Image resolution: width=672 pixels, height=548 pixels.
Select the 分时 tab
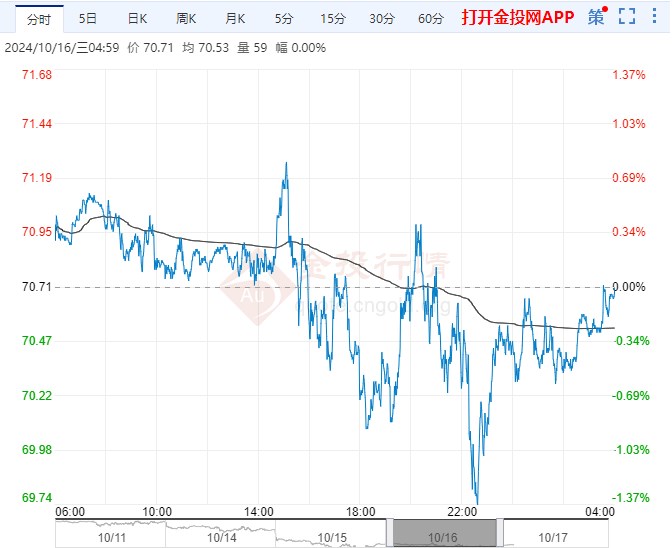(x=39, y=18)
